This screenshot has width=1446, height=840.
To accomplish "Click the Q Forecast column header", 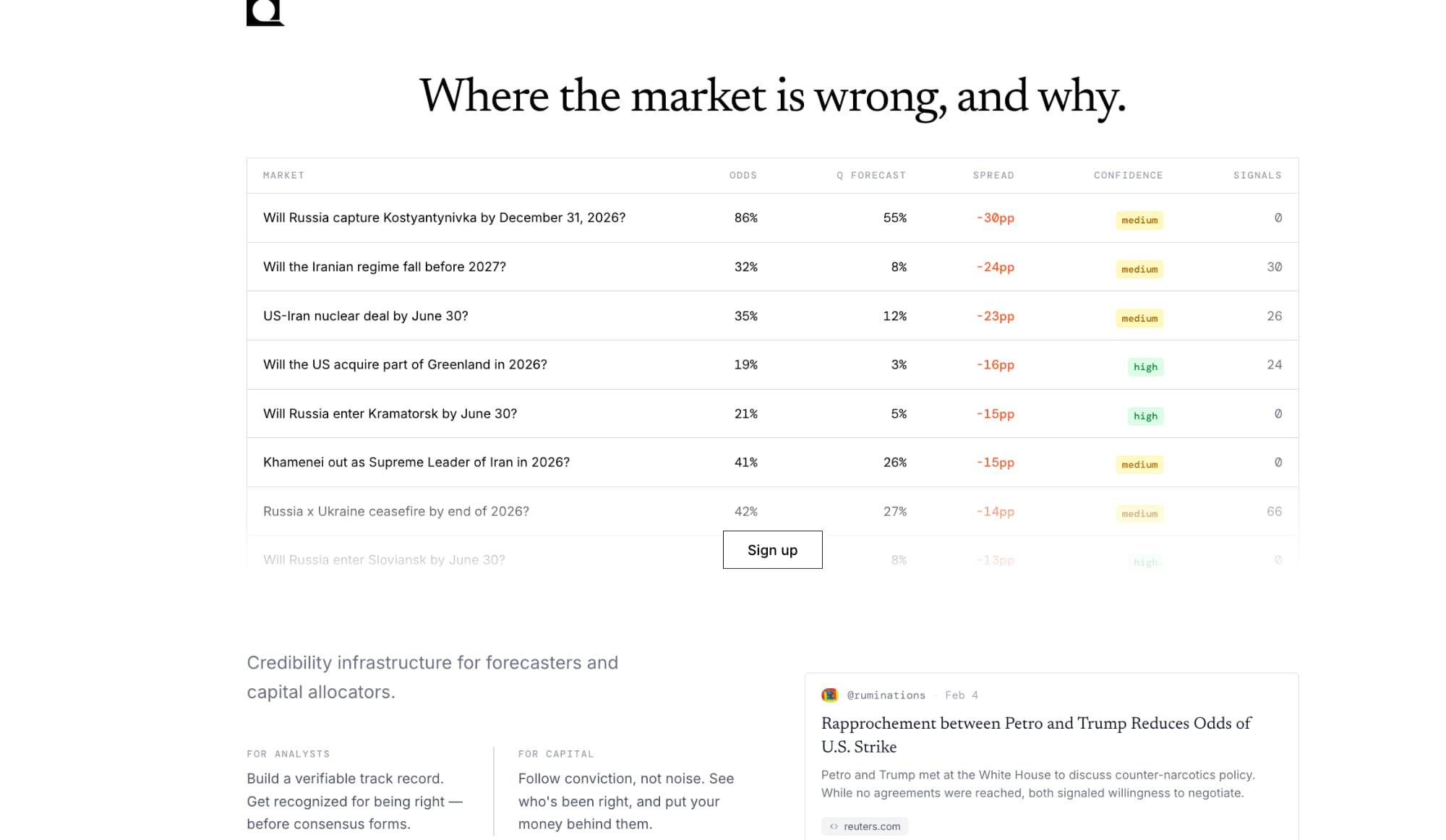I will (x=870, y=175).
